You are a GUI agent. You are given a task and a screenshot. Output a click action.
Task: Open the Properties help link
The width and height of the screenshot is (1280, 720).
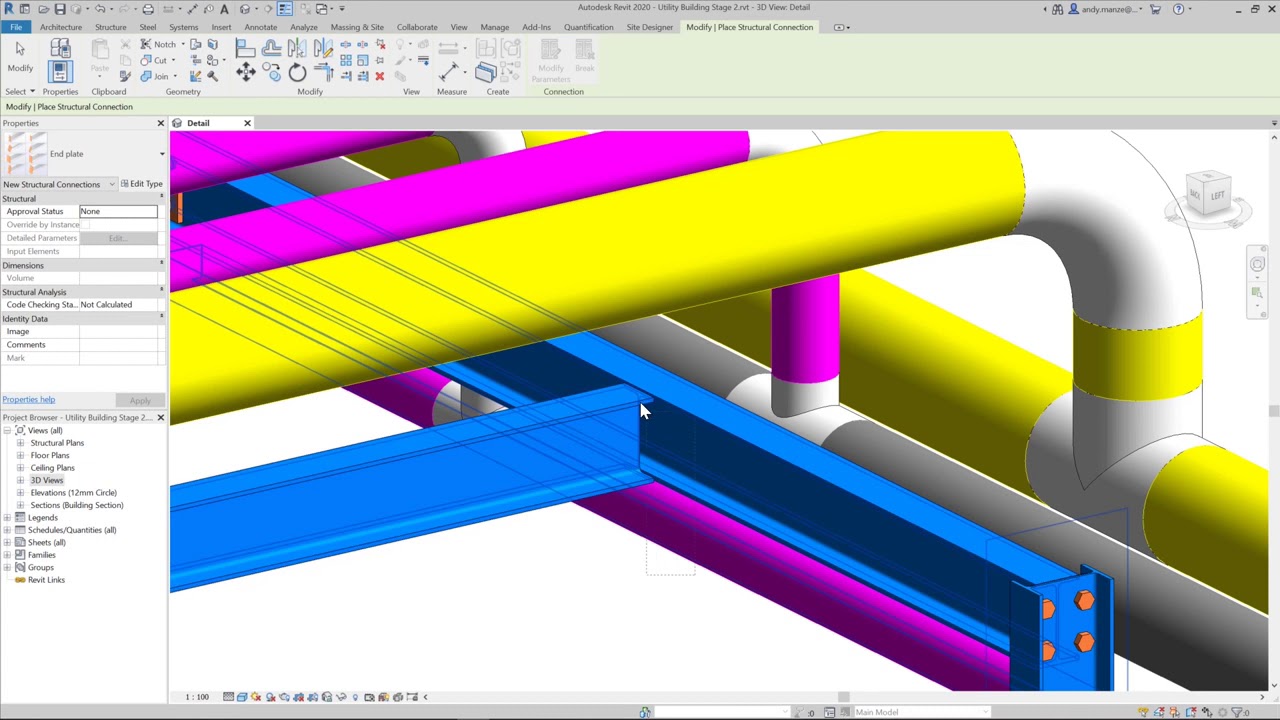[28, 400]
